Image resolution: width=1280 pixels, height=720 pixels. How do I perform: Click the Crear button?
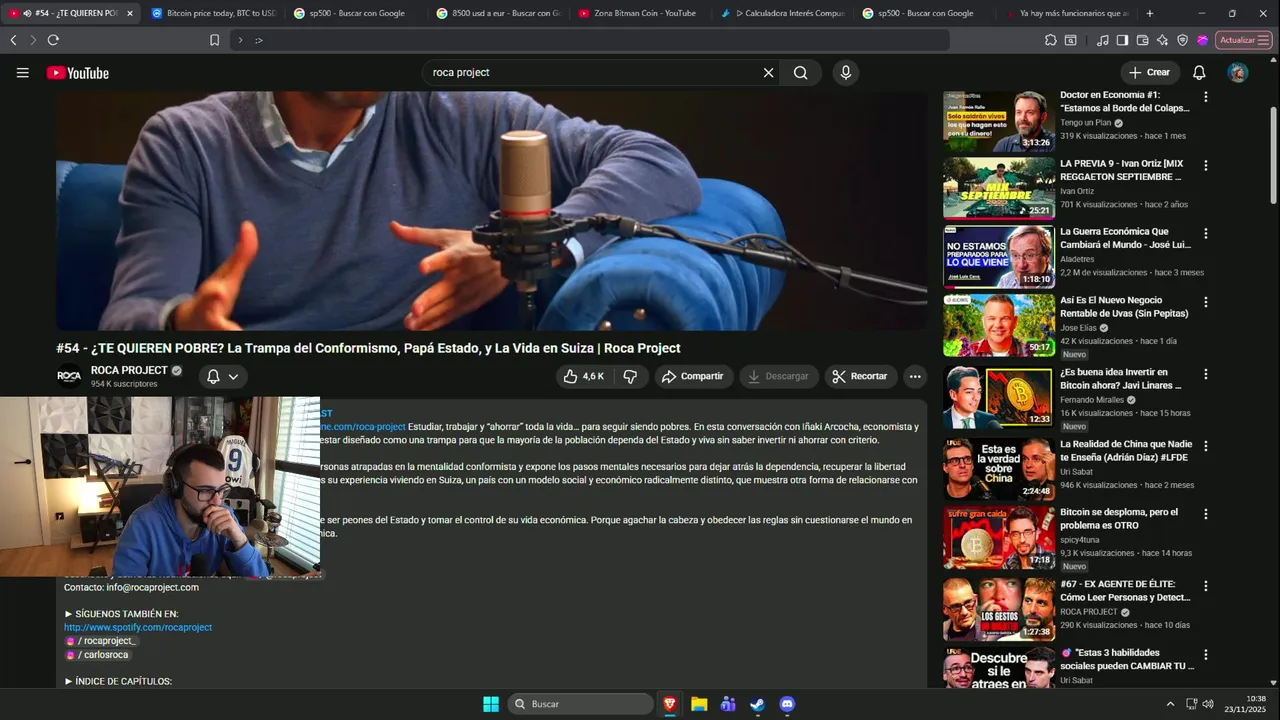(1150, 72)
